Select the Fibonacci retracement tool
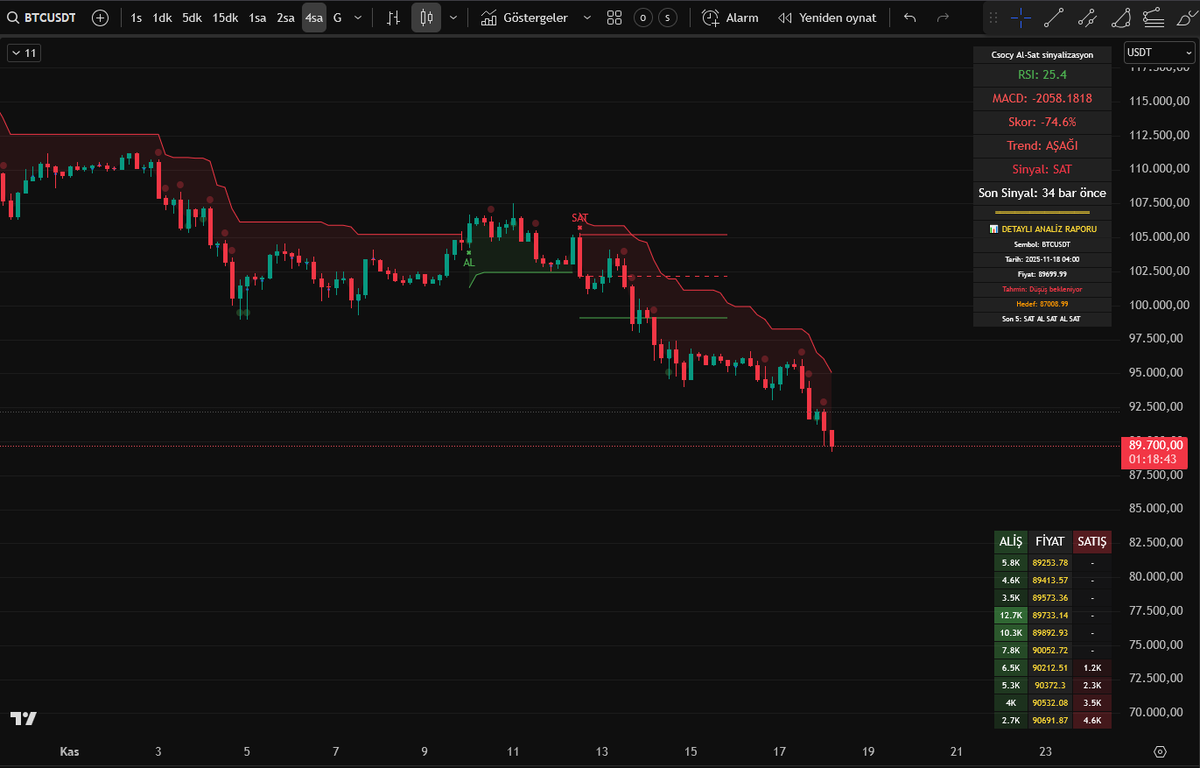This screenshot has width=1200, height=768. click(x=1152, y=18)
